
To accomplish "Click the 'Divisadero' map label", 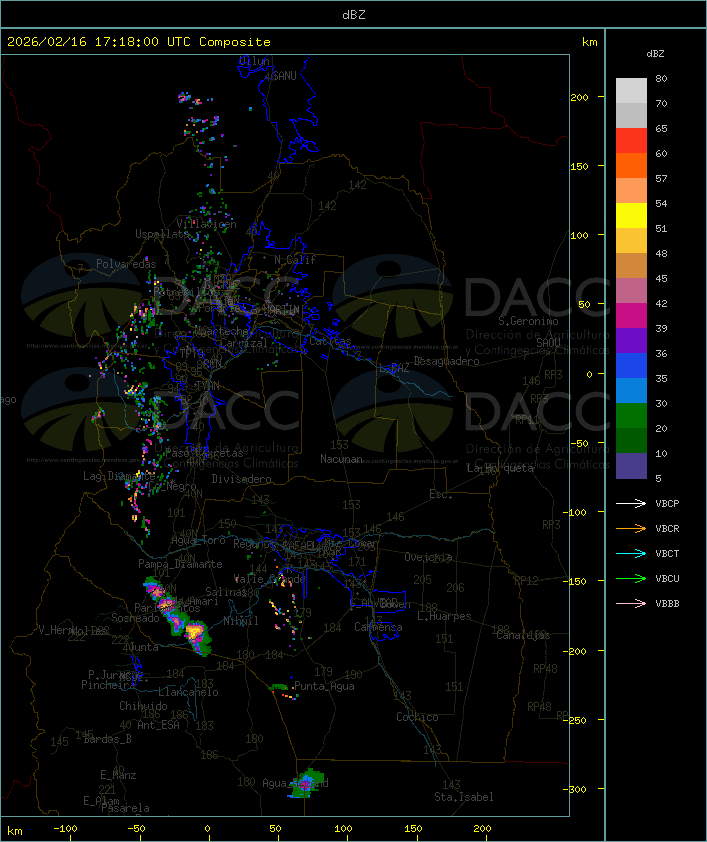I will pos(242,479).
